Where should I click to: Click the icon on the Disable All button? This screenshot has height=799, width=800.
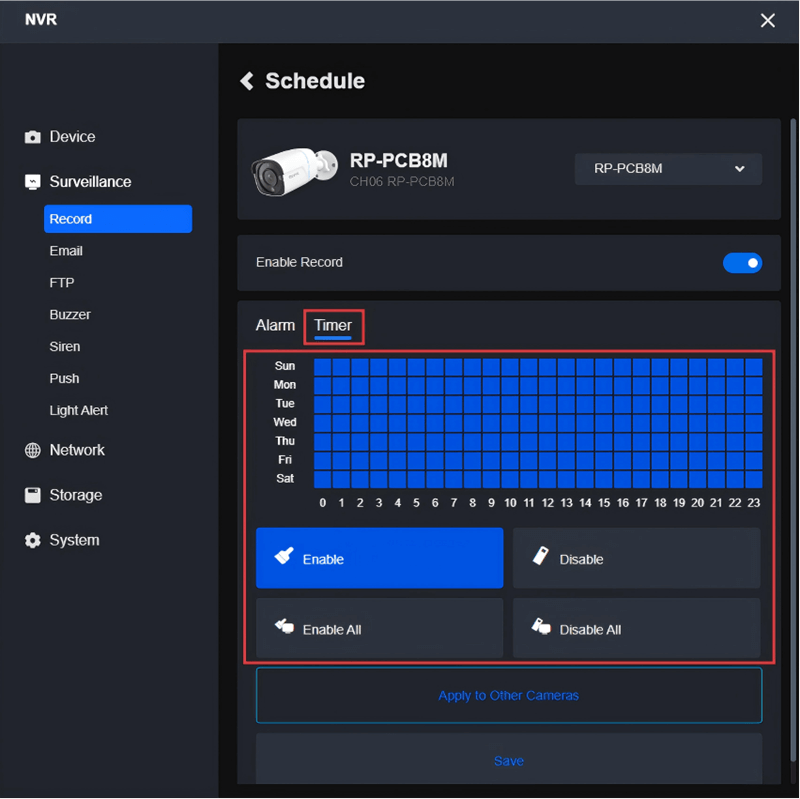[x=541, y=626]
